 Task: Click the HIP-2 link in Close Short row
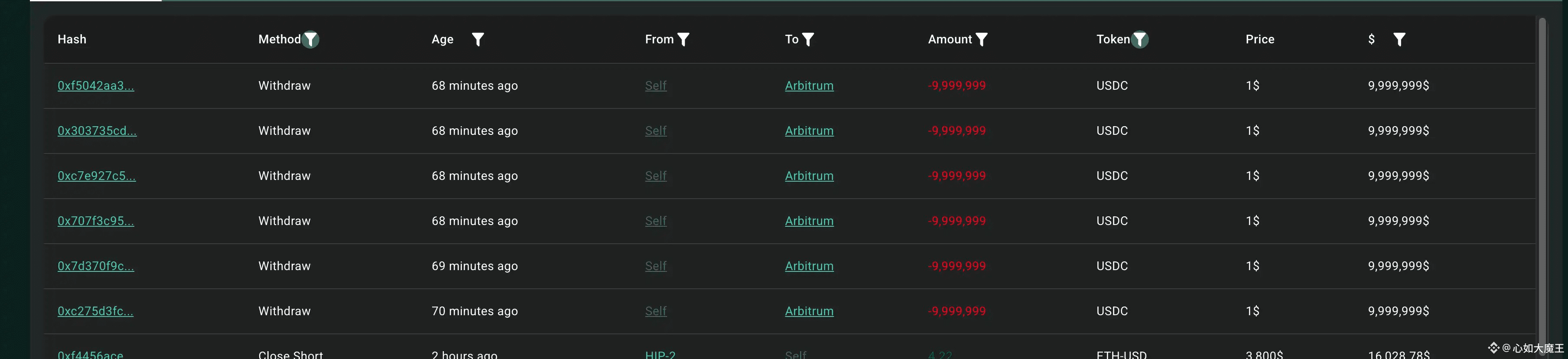point(660,354)
